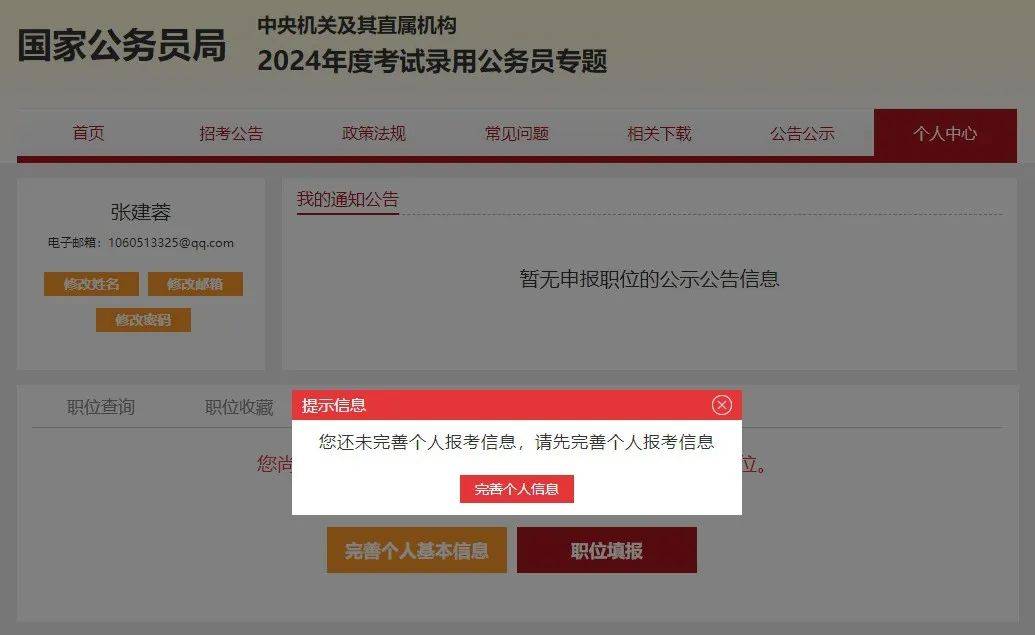Go to the 政策法规 tab
The image size is (1035, 635).
pyautogui.click(x=374, y=133)
